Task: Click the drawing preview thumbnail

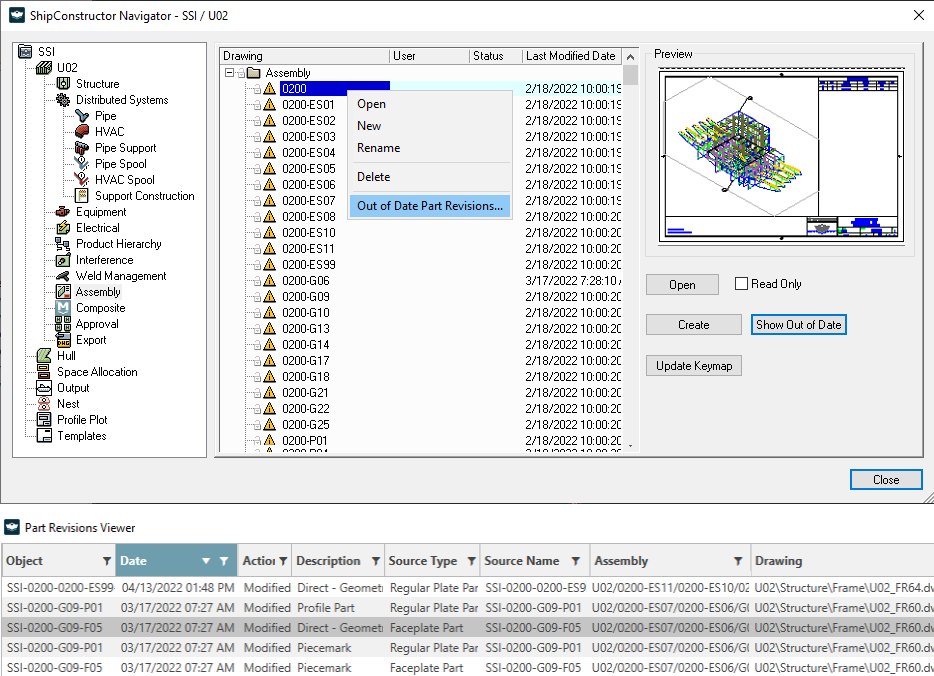Action: click(x=782, y=156)
